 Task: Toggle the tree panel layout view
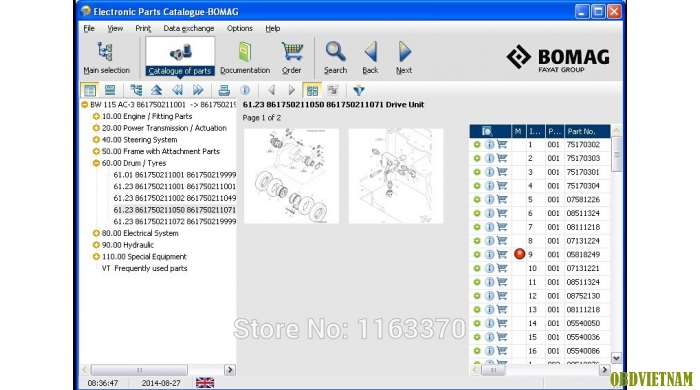(x=90, y=90)
